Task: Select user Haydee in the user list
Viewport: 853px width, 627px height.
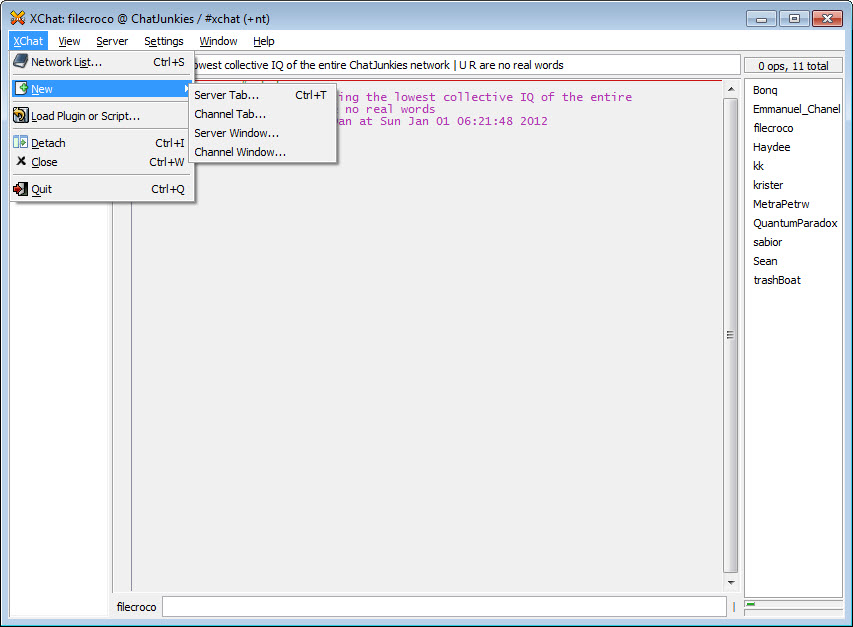Action: 771,147
